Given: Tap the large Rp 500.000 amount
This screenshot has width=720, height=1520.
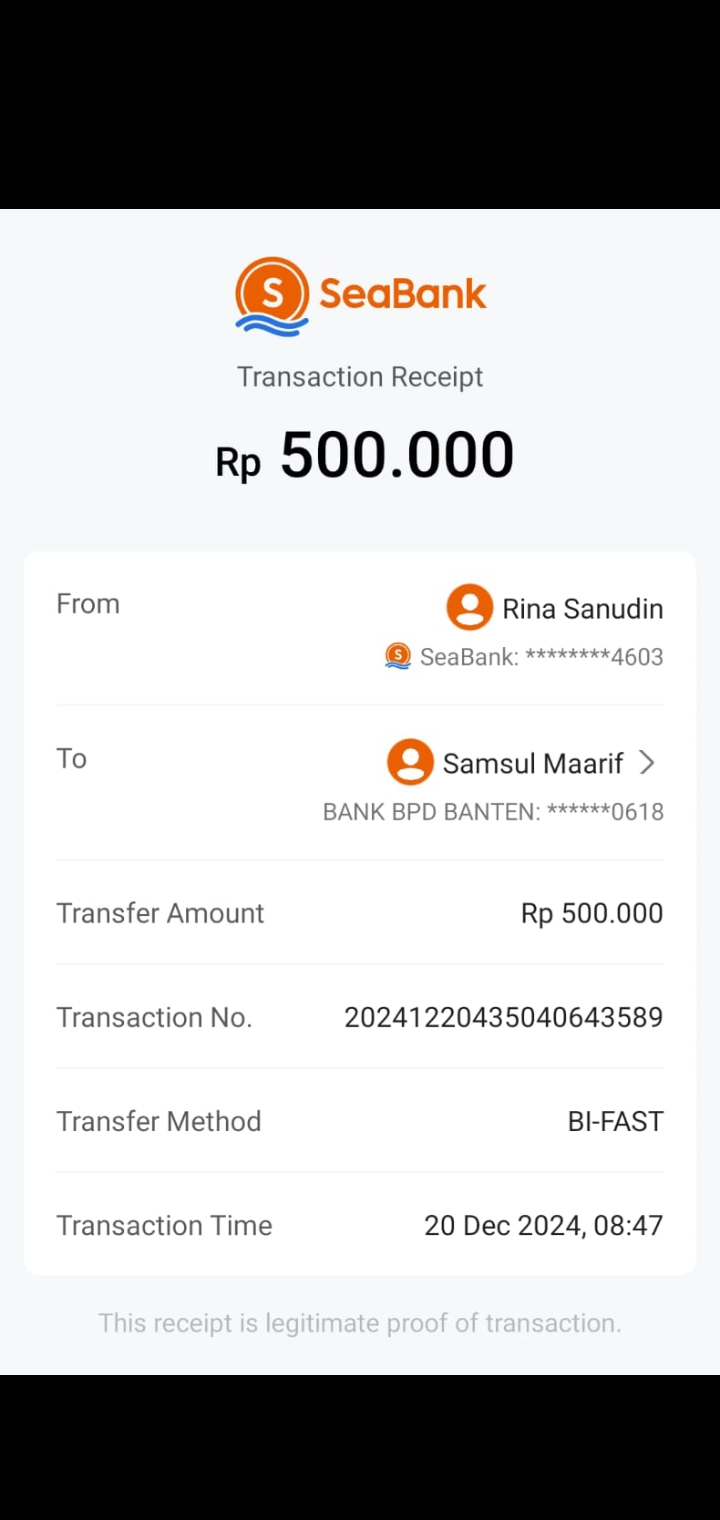Looking at the screenshot, I should tap(365, 456).
